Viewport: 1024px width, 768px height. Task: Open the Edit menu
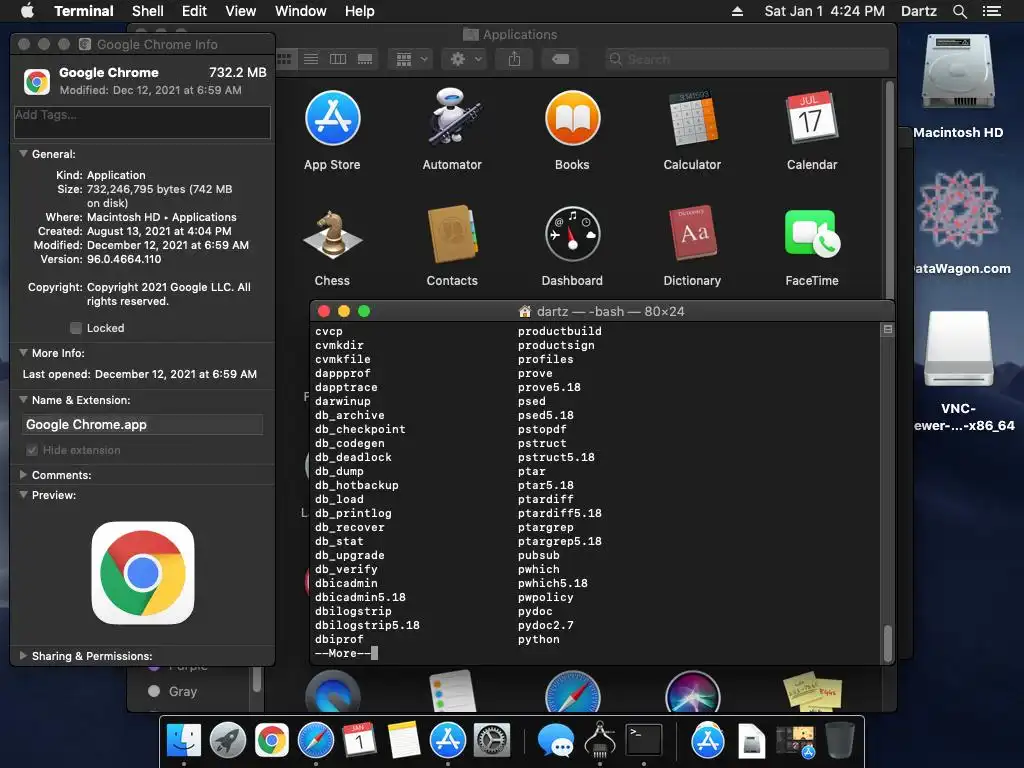pos(194,11)
